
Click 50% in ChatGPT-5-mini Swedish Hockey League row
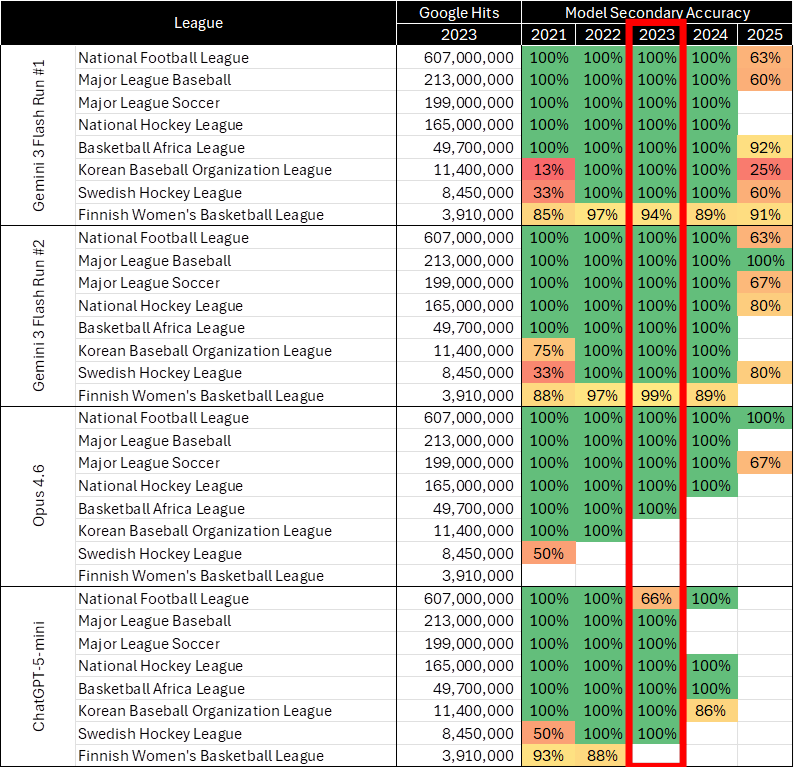(548, 734)
